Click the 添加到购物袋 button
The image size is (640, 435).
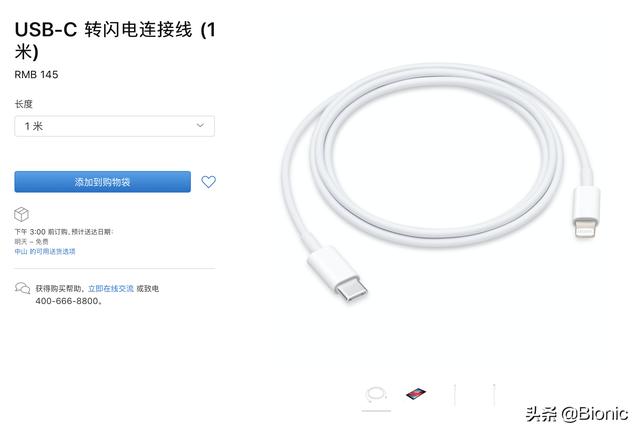tap(102, 182)
